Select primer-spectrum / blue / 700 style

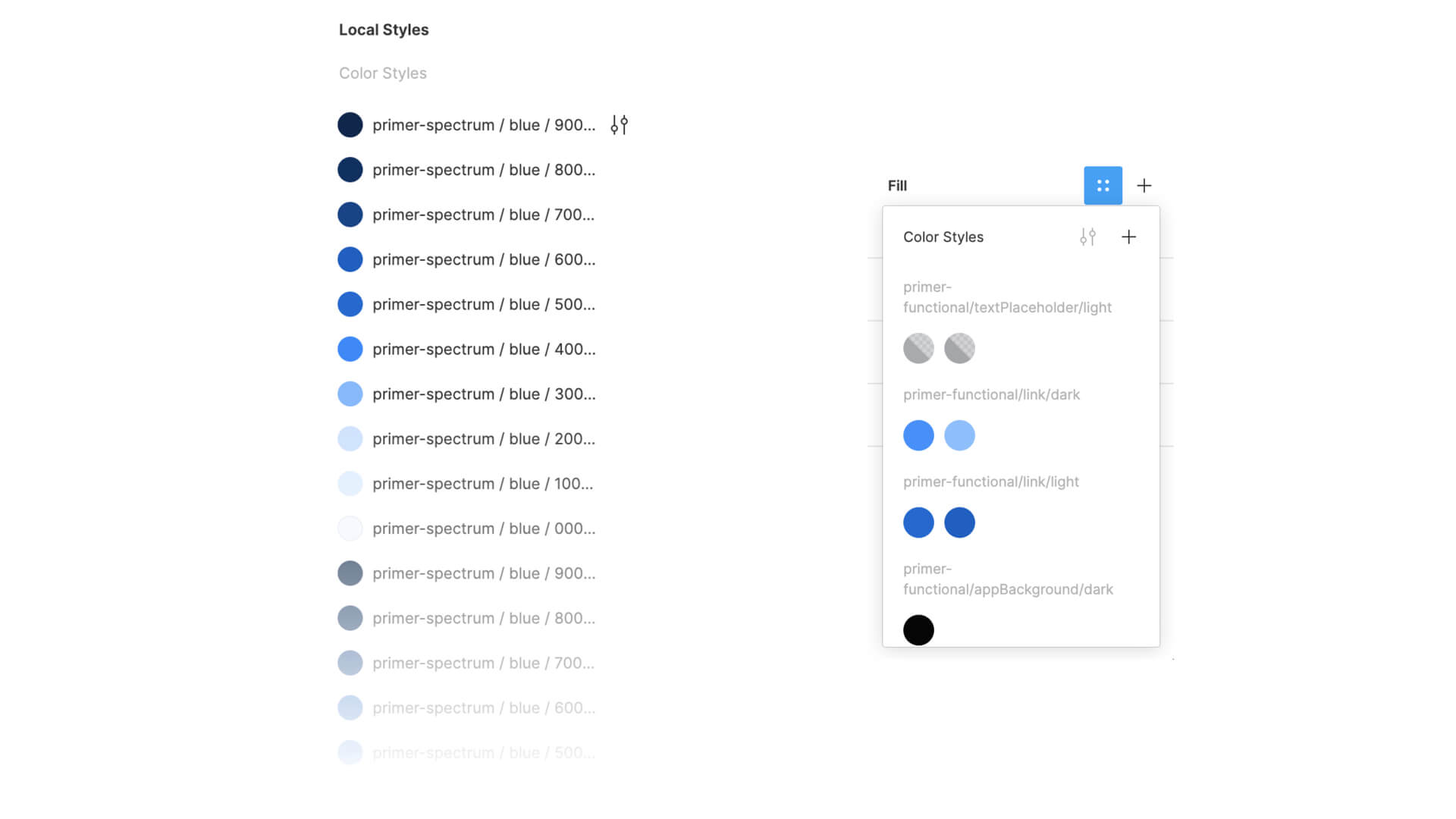pyautogui.click(x=483, y=215)
